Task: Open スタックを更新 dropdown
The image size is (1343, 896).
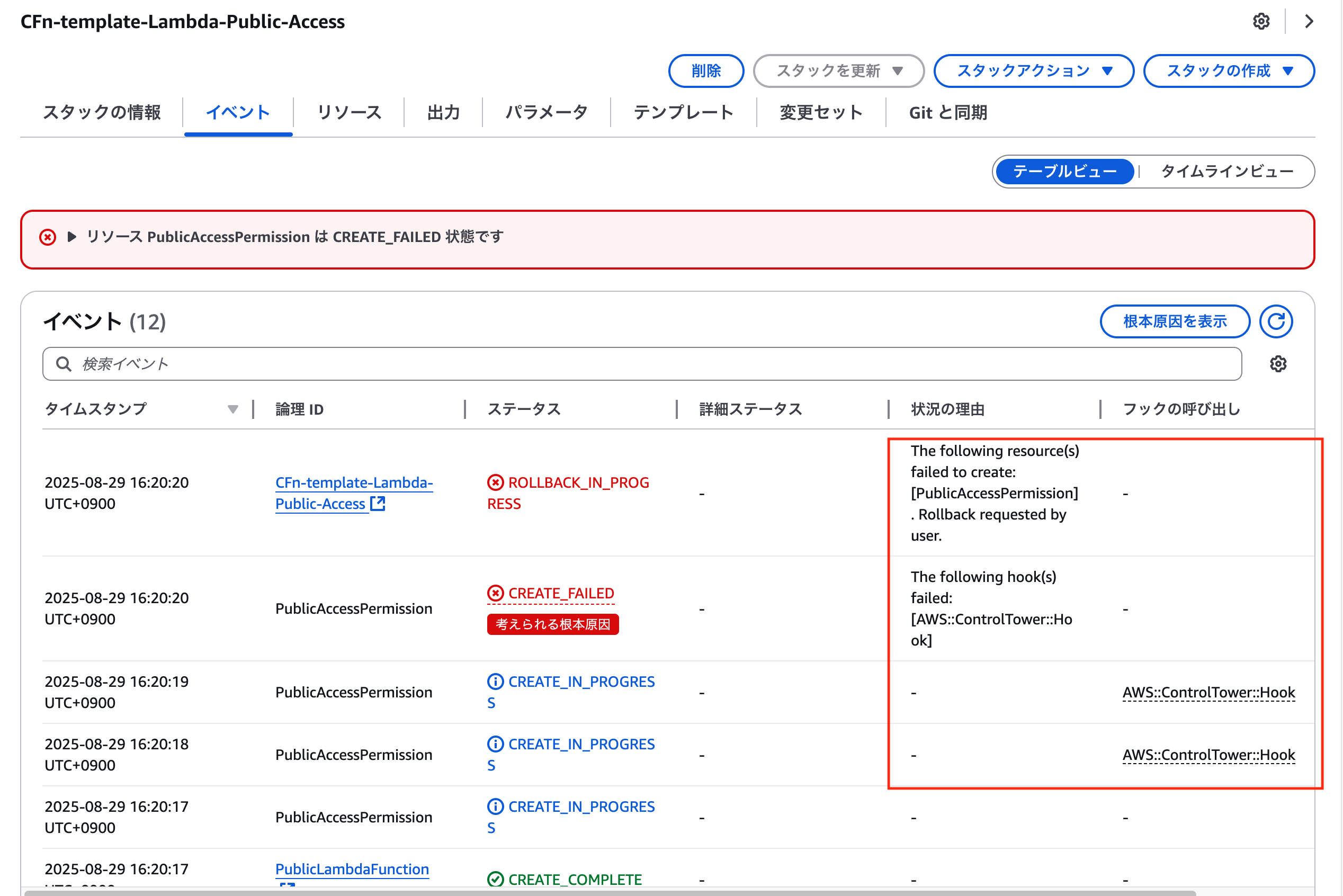Action: tap(838, 71)
